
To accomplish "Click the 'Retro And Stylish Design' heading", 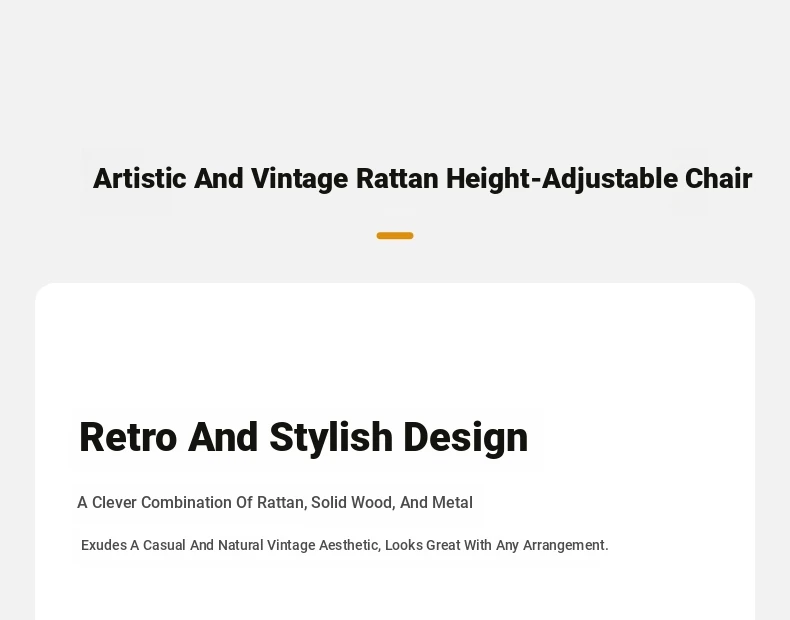I will point(303,438).
